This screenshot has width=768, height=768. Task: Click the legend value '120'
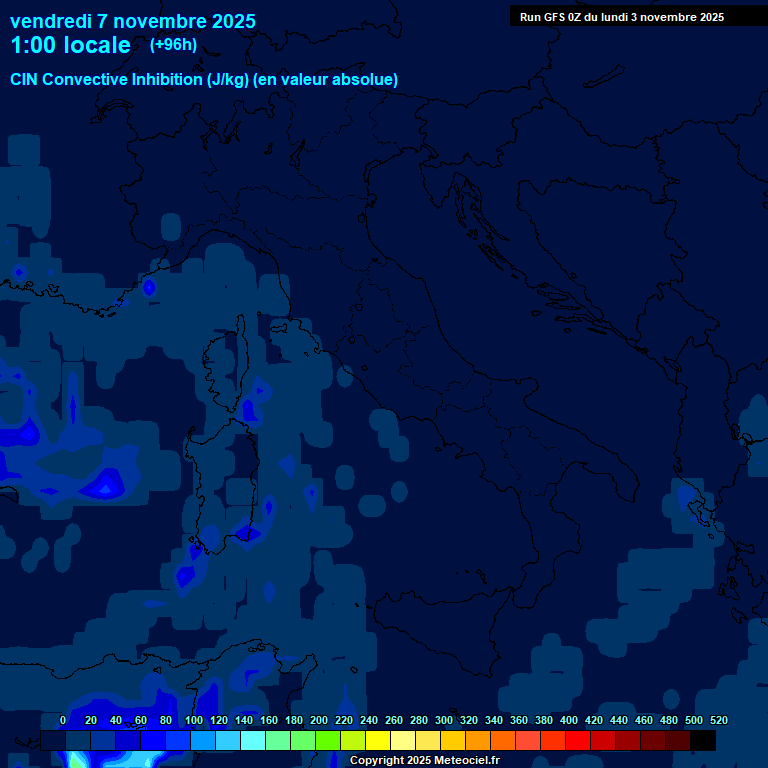218,720
